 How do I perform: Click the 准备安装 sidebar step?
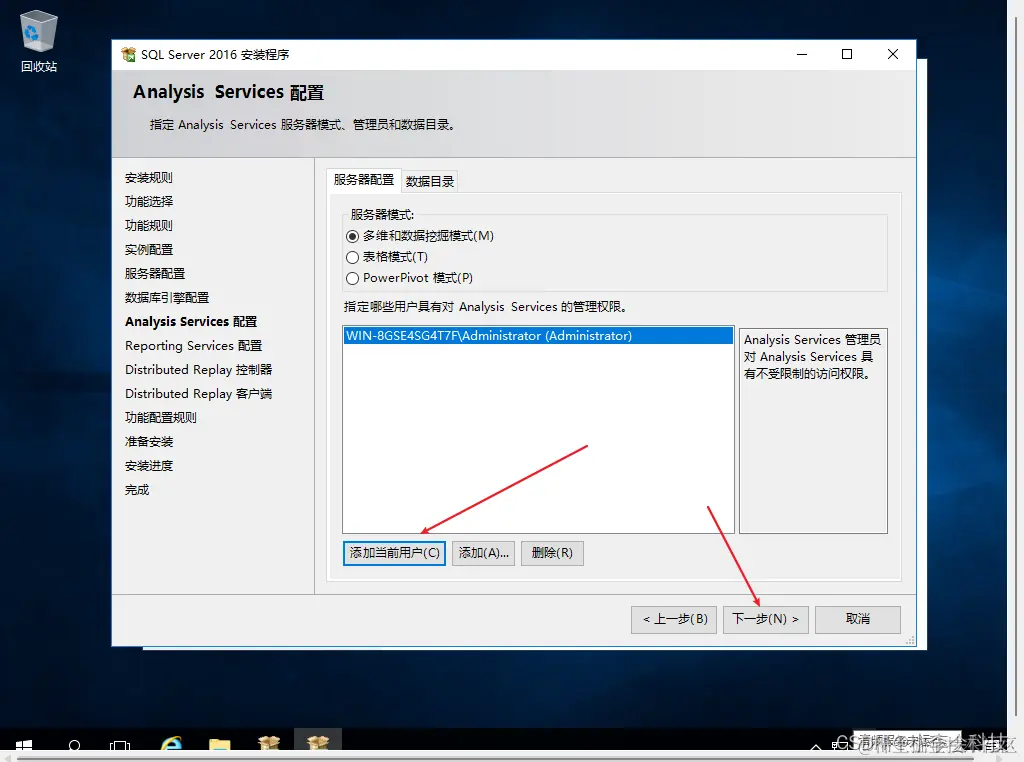pyautogui.click(x=149, y=442)
